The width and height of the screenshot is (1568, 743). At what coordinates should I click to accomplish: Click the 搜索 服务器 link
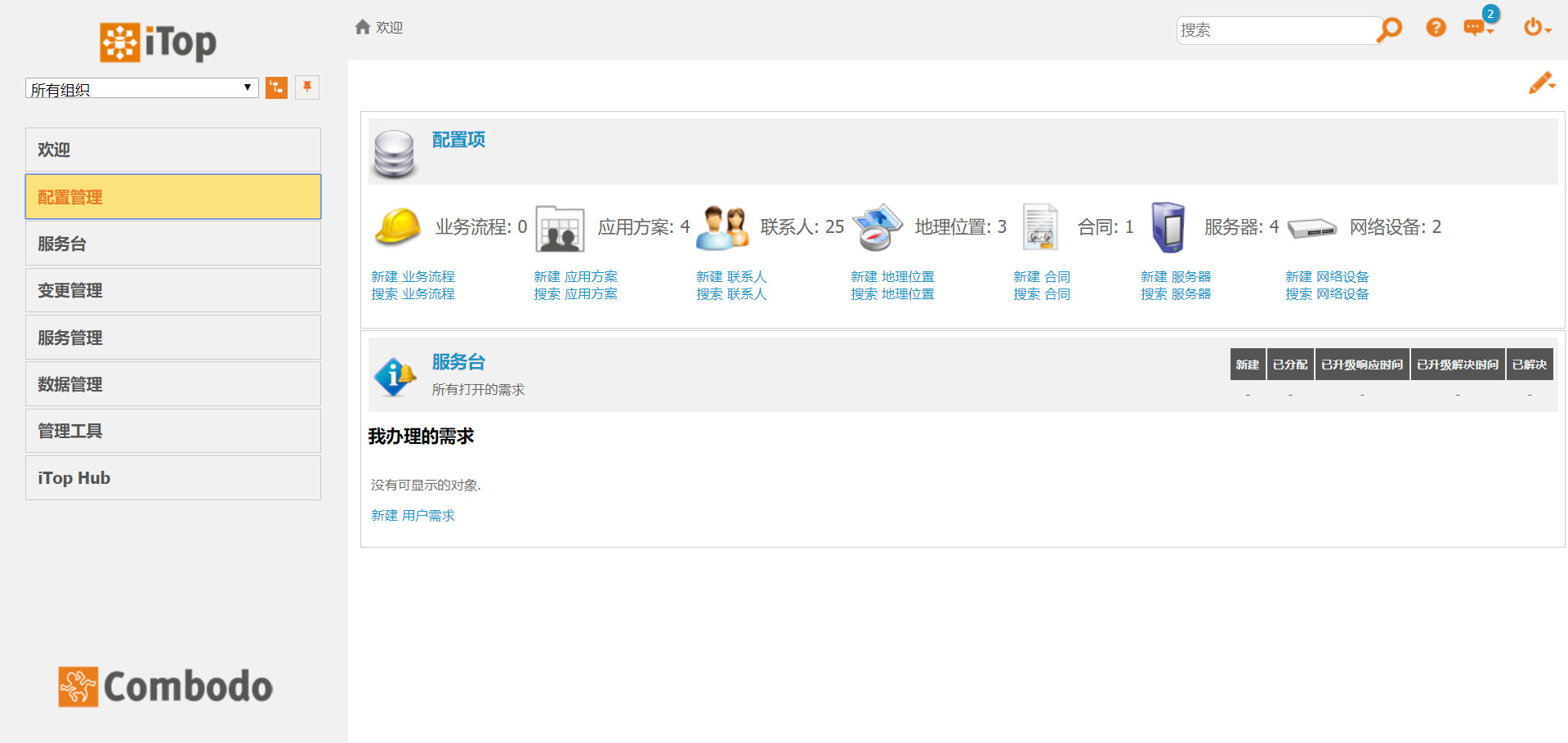click(1176, 293)
